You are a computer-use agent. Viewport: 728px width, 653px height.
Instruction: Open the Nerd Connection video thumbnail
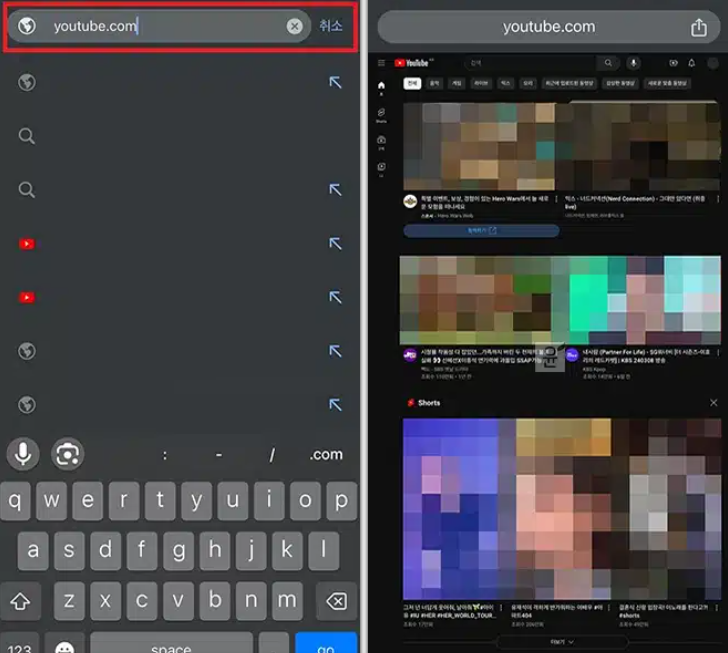click(x=638, y=146)
